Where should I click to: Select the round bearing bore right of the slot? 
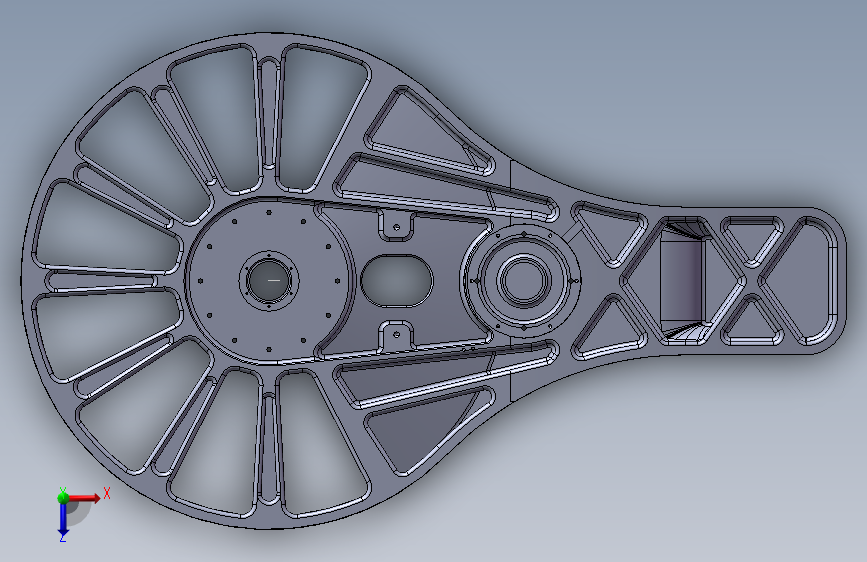(524, 280)
